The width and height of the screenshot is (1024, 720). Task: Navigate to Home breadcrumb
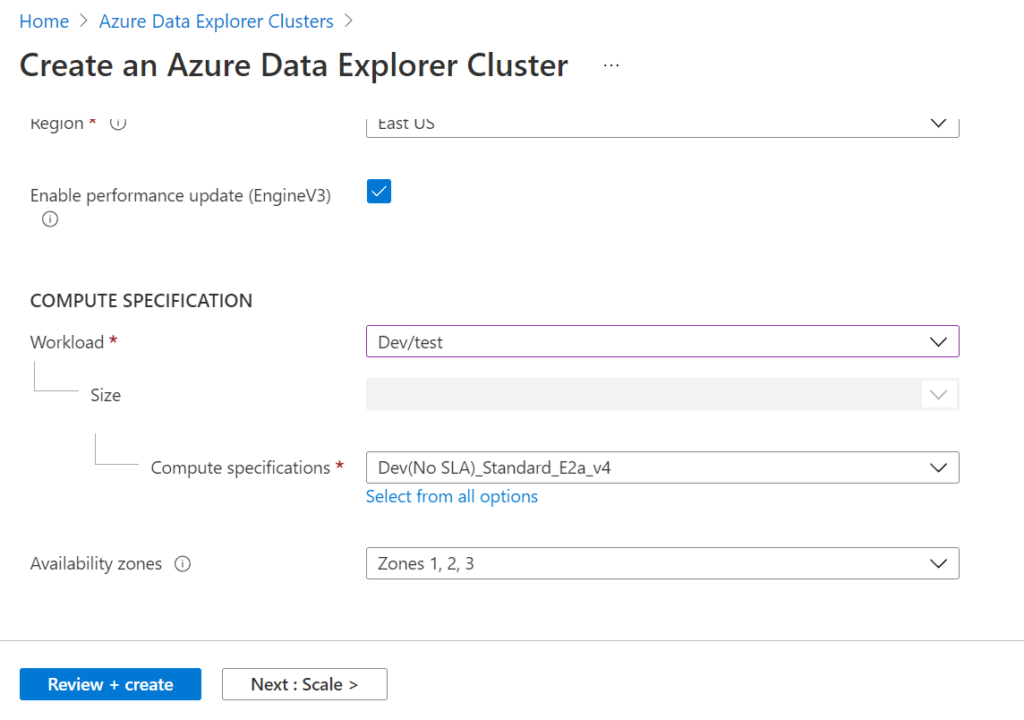[44, 20]
